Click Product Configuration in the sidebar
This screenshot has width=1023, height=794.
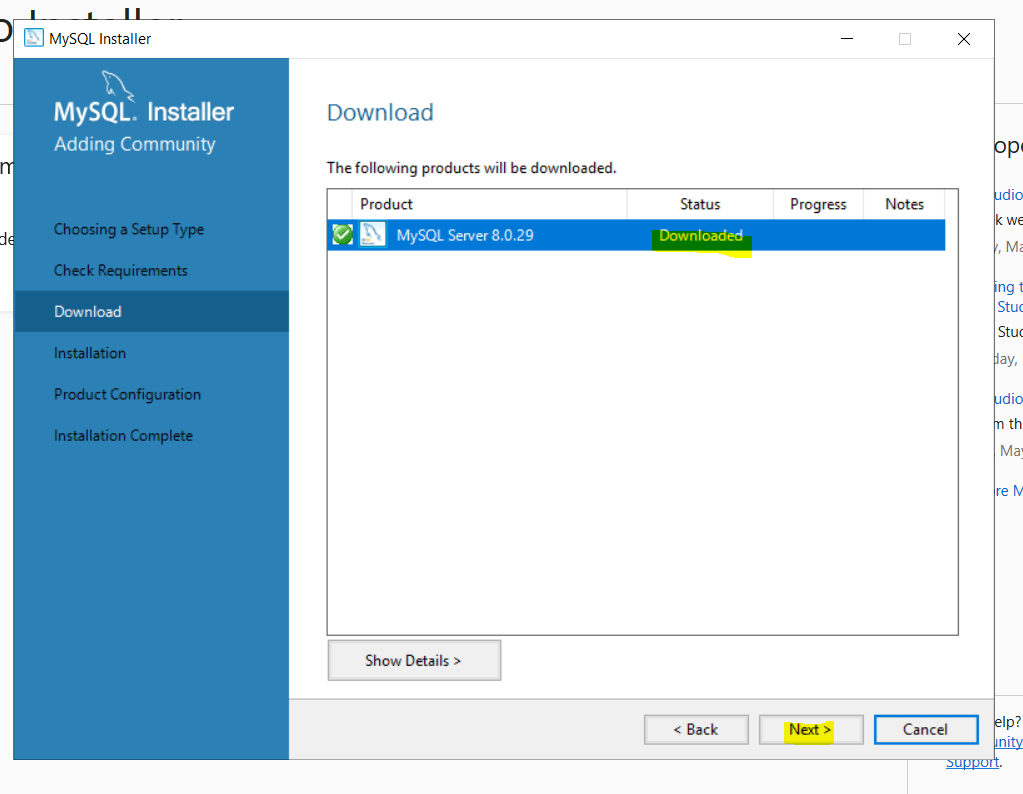pos(126,394)
